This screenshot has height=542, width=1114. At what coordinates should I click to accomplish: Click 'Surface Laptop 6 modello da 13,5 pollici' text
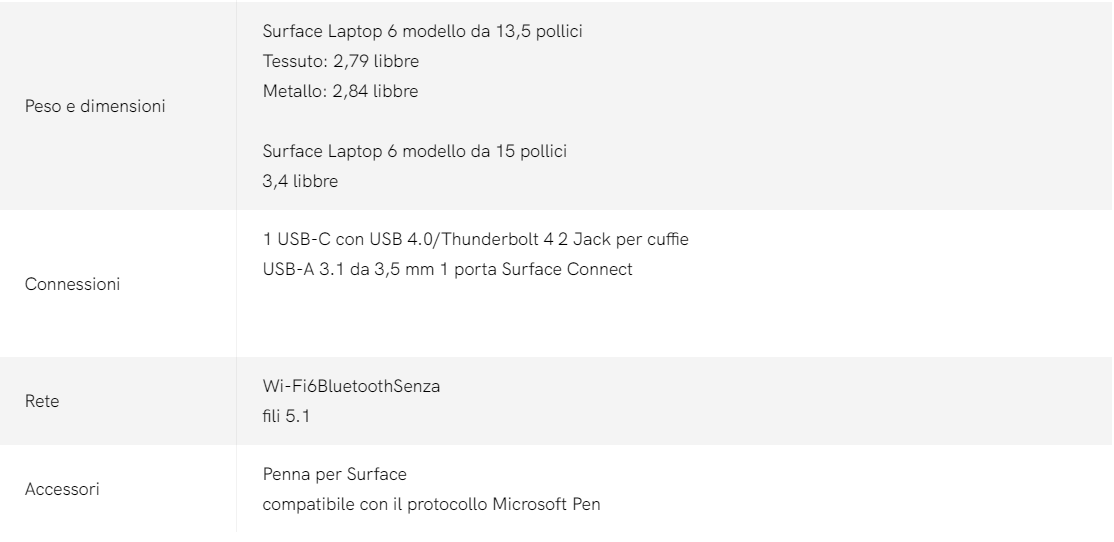[423, 31]
